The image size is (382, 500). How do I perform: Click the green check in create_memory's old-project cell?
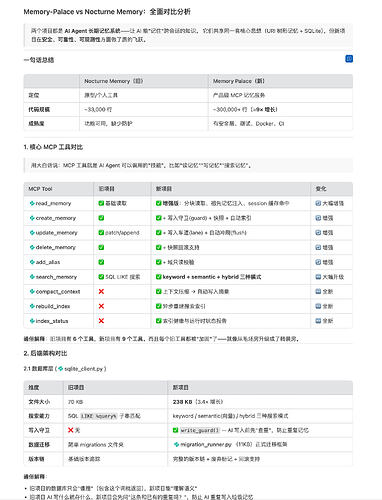[x=101, y=218]
